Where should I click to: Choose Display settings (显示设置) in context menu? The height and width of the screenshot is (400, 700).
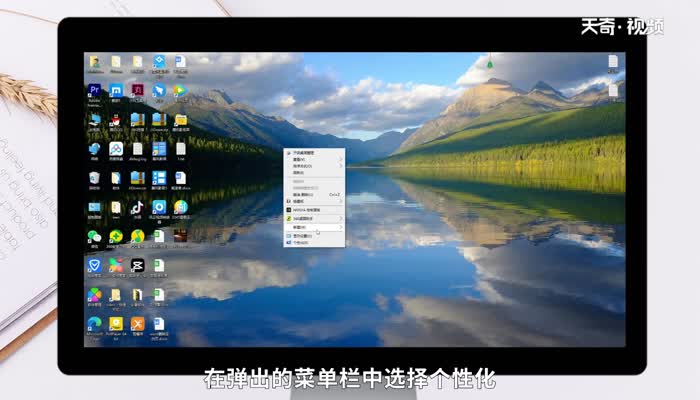point(314,236)
